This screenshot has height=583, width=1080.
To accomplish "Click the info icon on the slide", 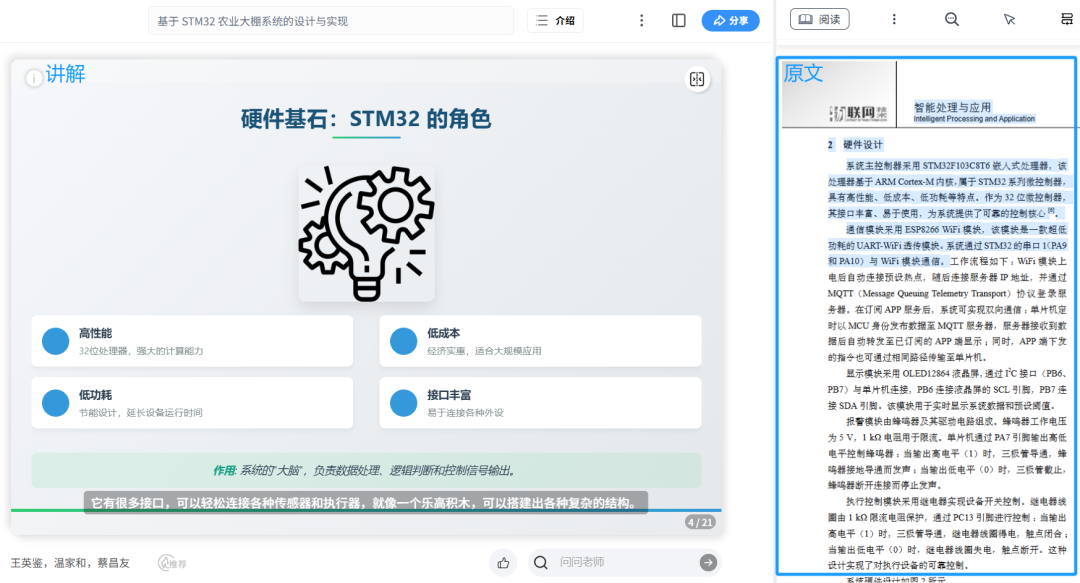I will pyautogui.click(x=34, y=78).
